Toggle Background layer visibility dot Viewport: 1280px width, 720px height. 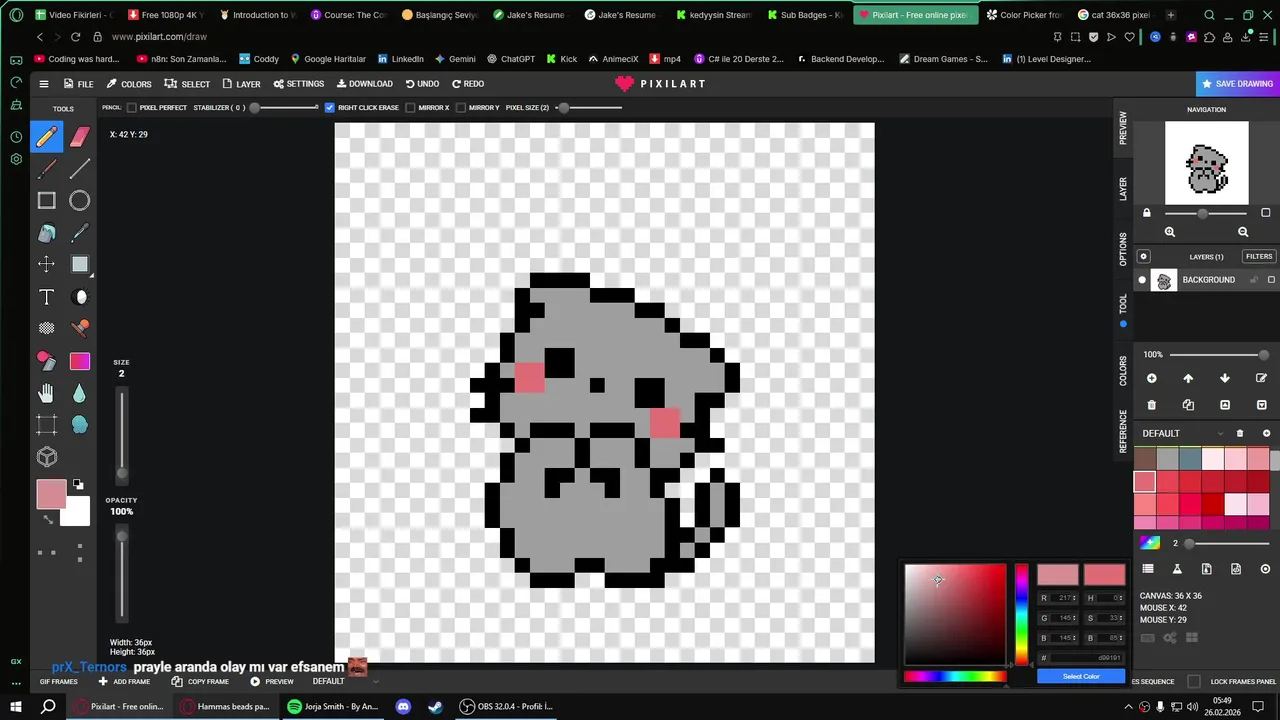pos(1142,280)
